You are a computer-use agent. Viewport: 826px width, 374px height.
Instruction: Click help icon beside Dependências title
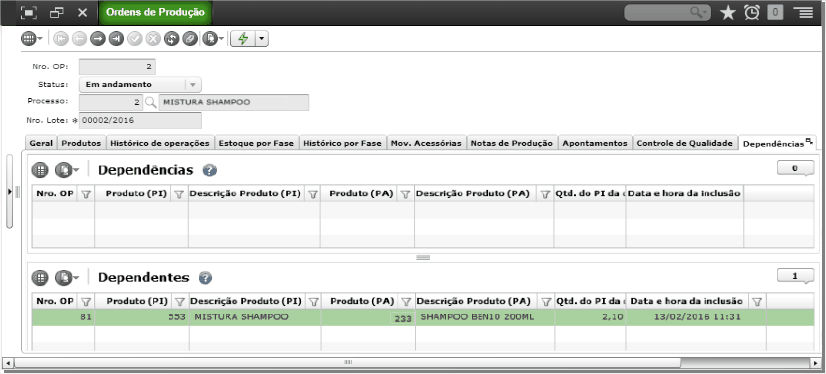point(210,170)
